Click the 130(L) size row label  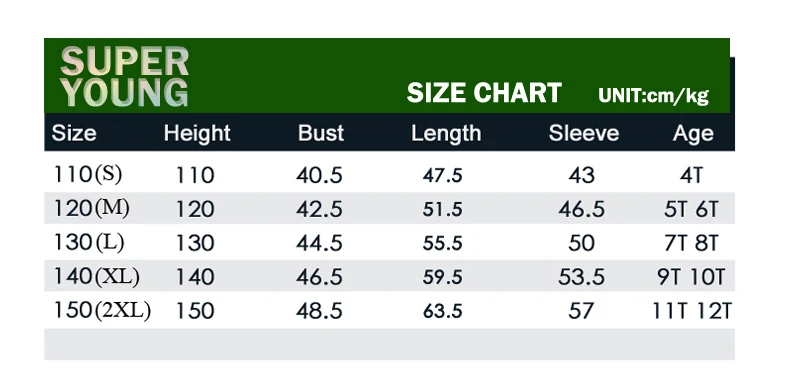(x=88, y=242)
